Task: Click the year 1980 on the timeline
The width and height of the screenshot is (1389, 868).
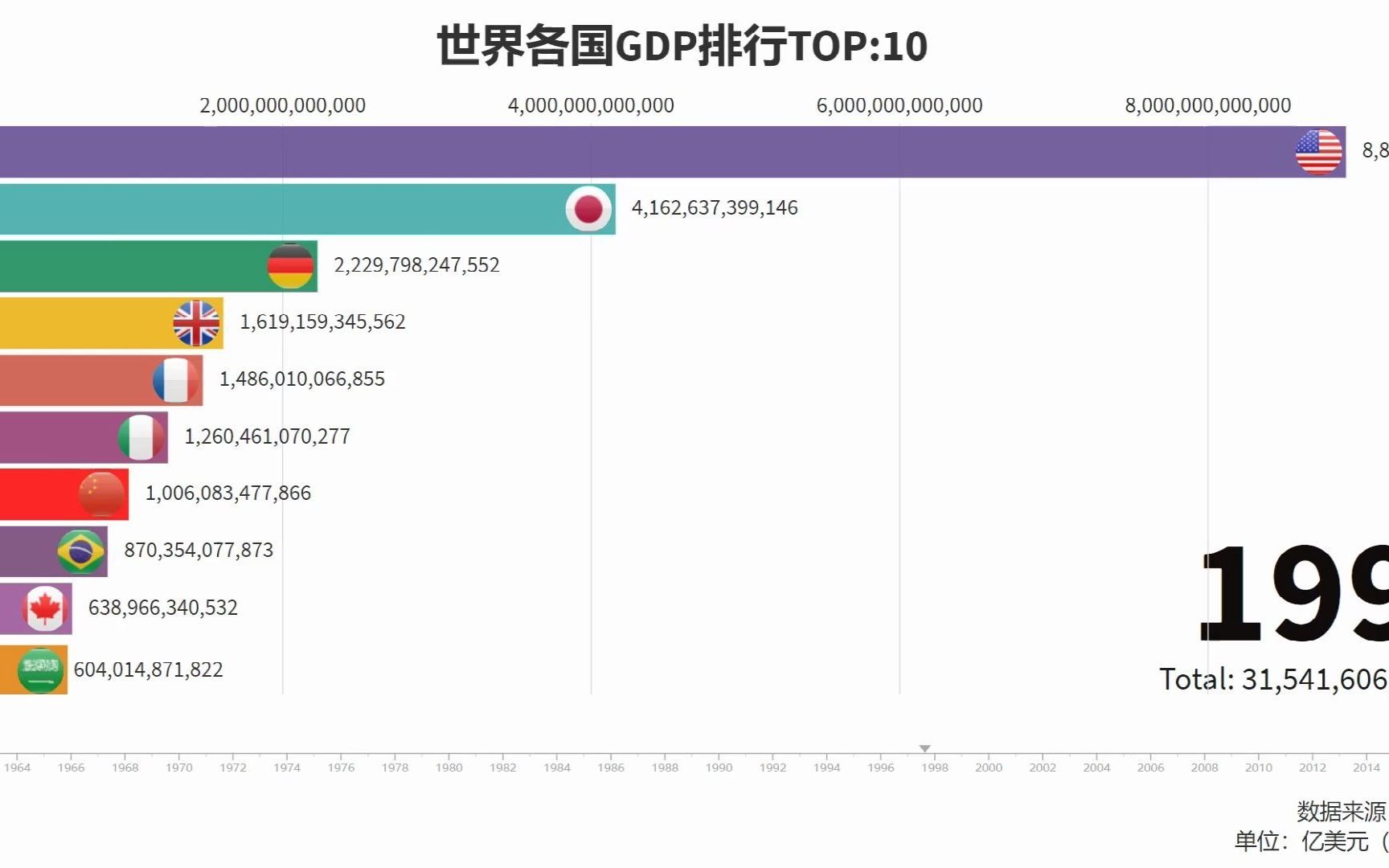Action: (x=449, y=768)
